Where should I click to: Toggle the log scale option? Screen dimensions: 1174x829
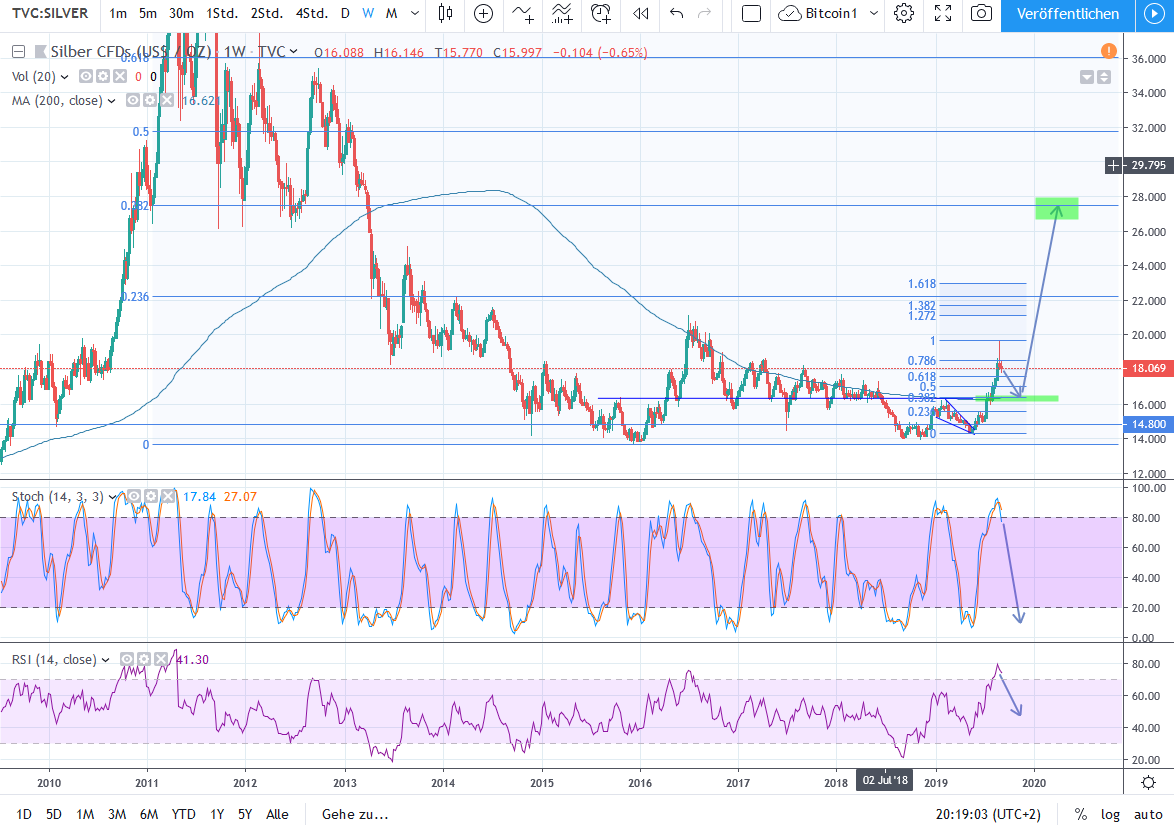point(1112,814)
